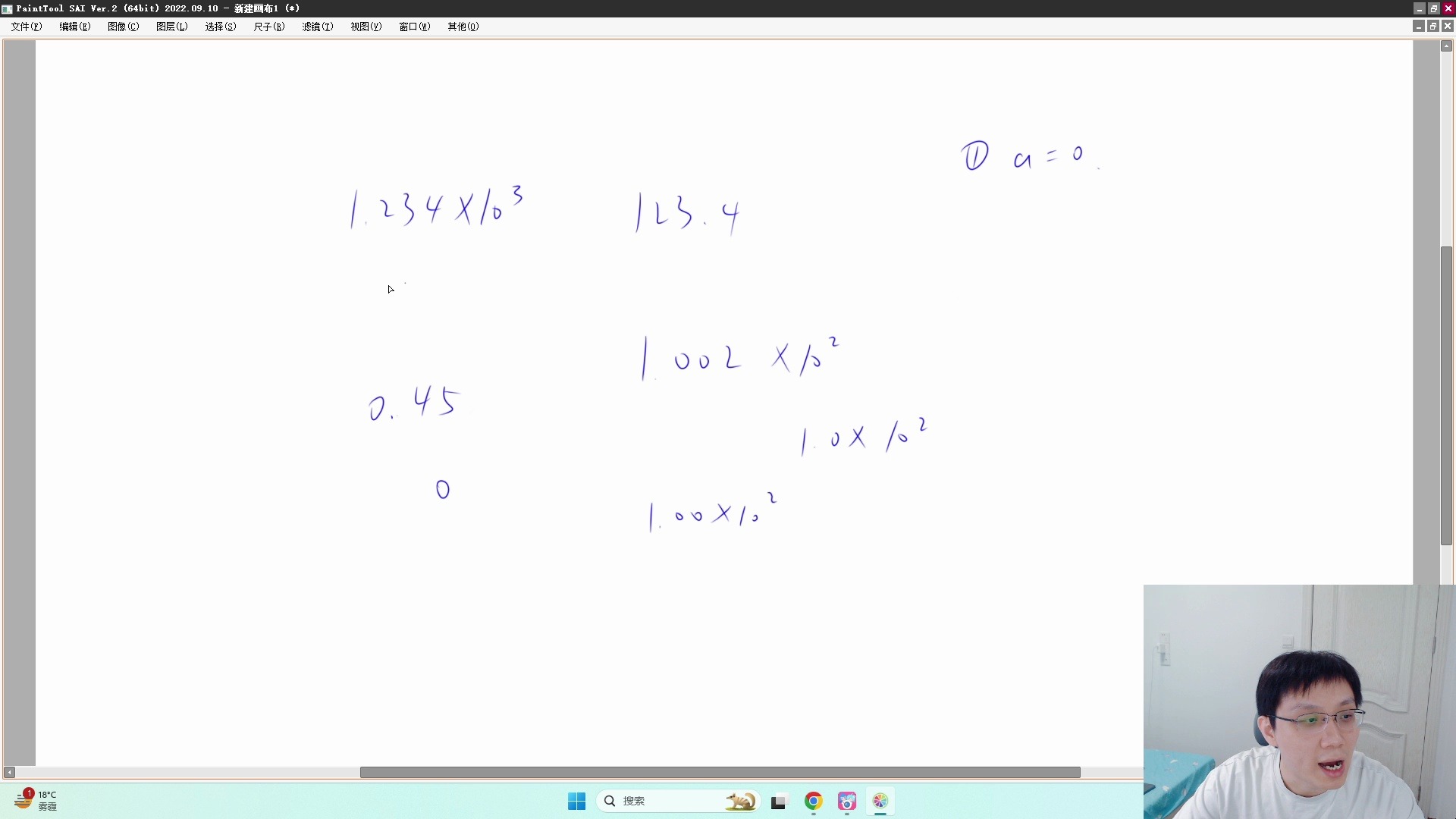Minimize the PaintTool SAI window
This screenshot has height=819, width=1456.
[x=1419, y=8]
